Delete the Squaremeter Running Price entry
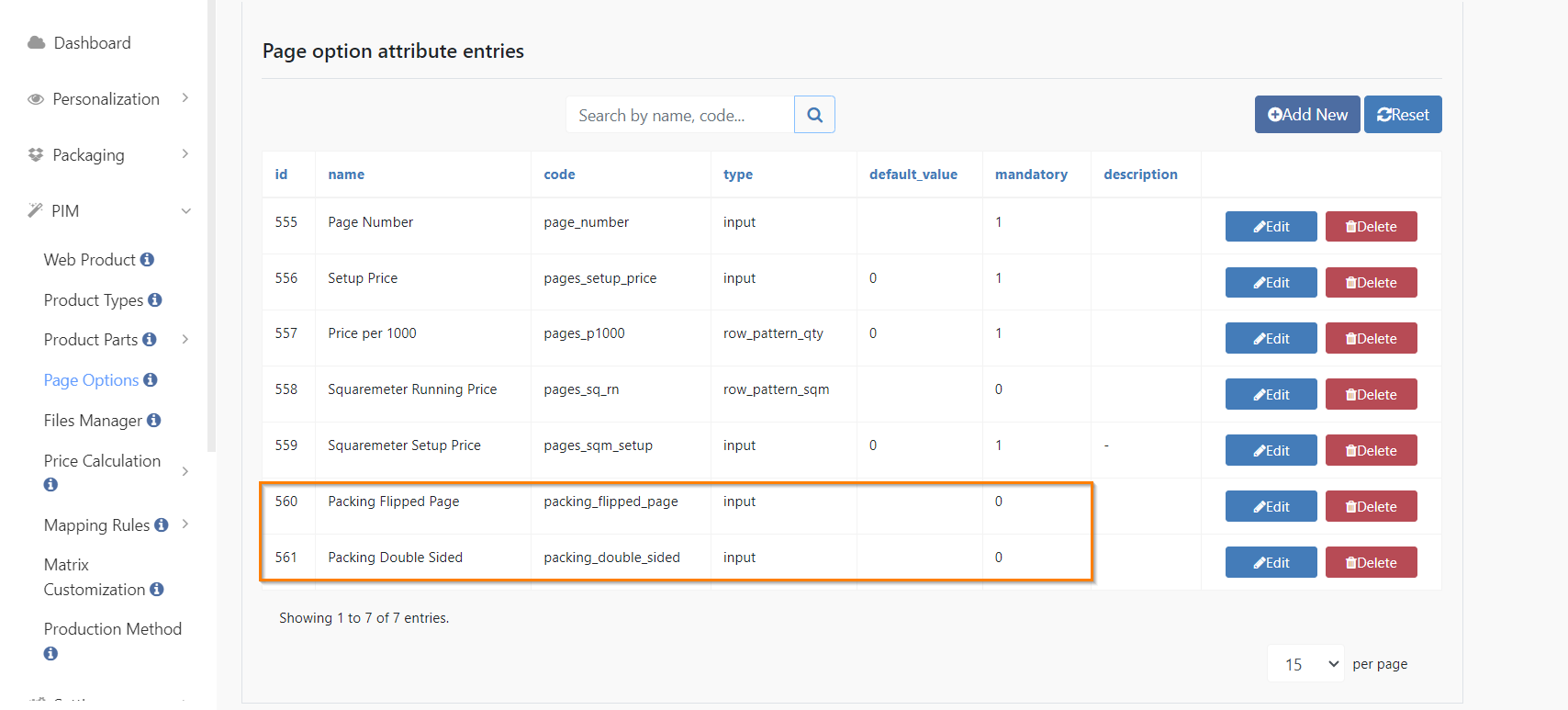This screenshot has width=1568, height=710. click(1372, 395)
